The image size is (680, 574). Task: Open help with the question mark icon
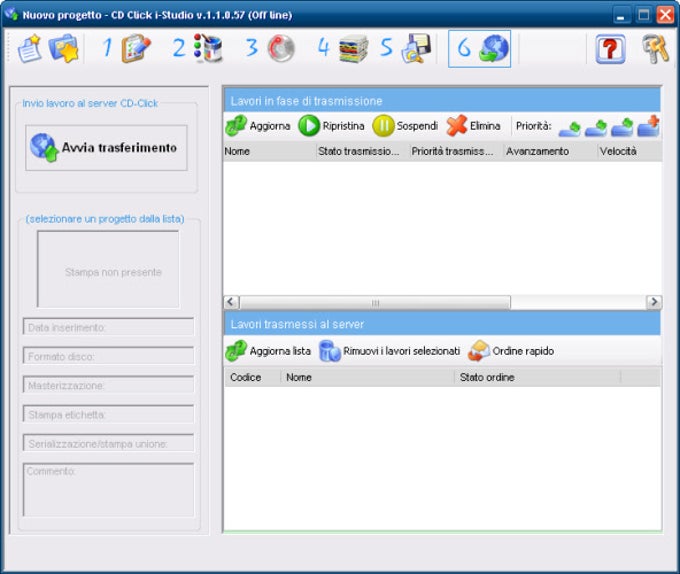click(610, 49)
